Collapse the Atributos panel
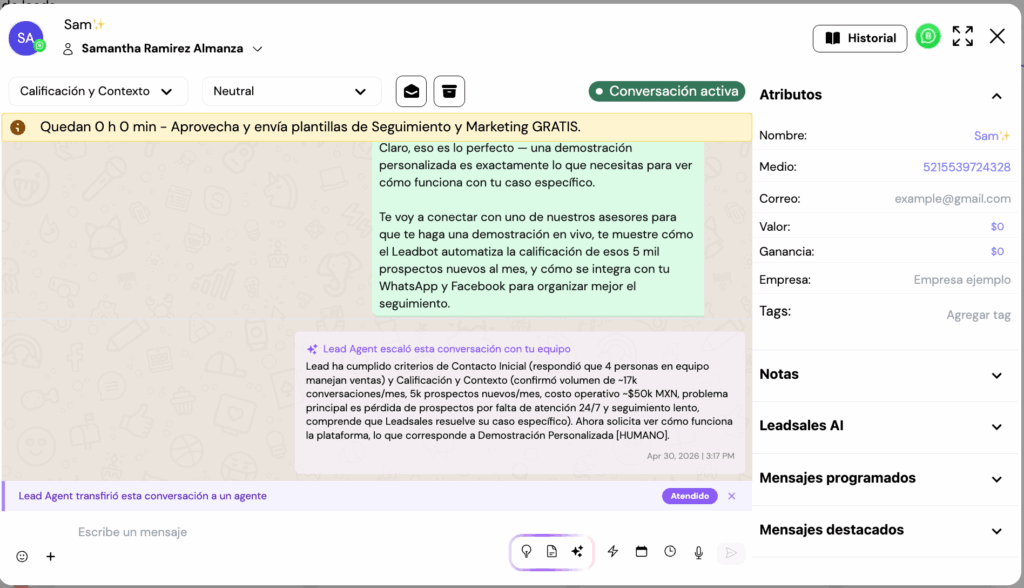Screen dimensions: 1024x588 point(997,96)
